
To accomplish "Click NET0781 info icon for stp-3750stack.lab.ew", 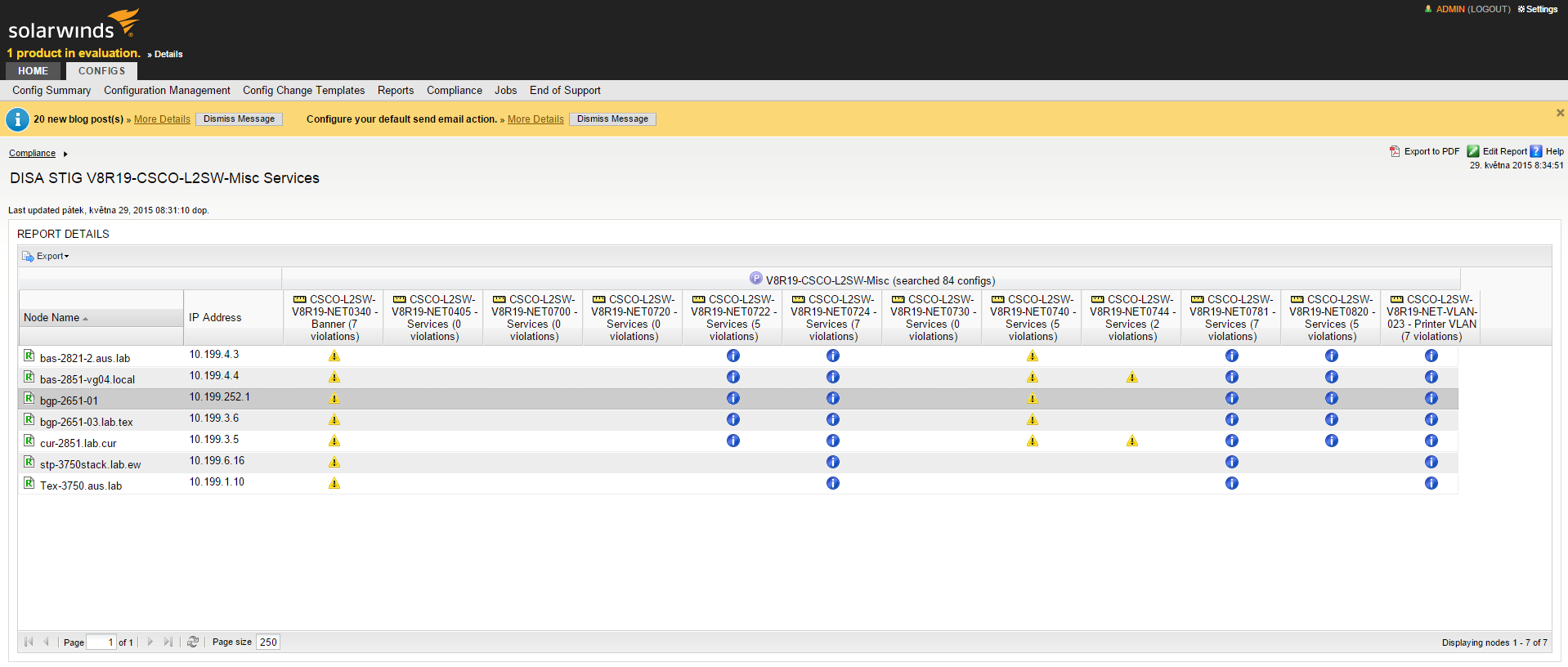I will 1232,462.
